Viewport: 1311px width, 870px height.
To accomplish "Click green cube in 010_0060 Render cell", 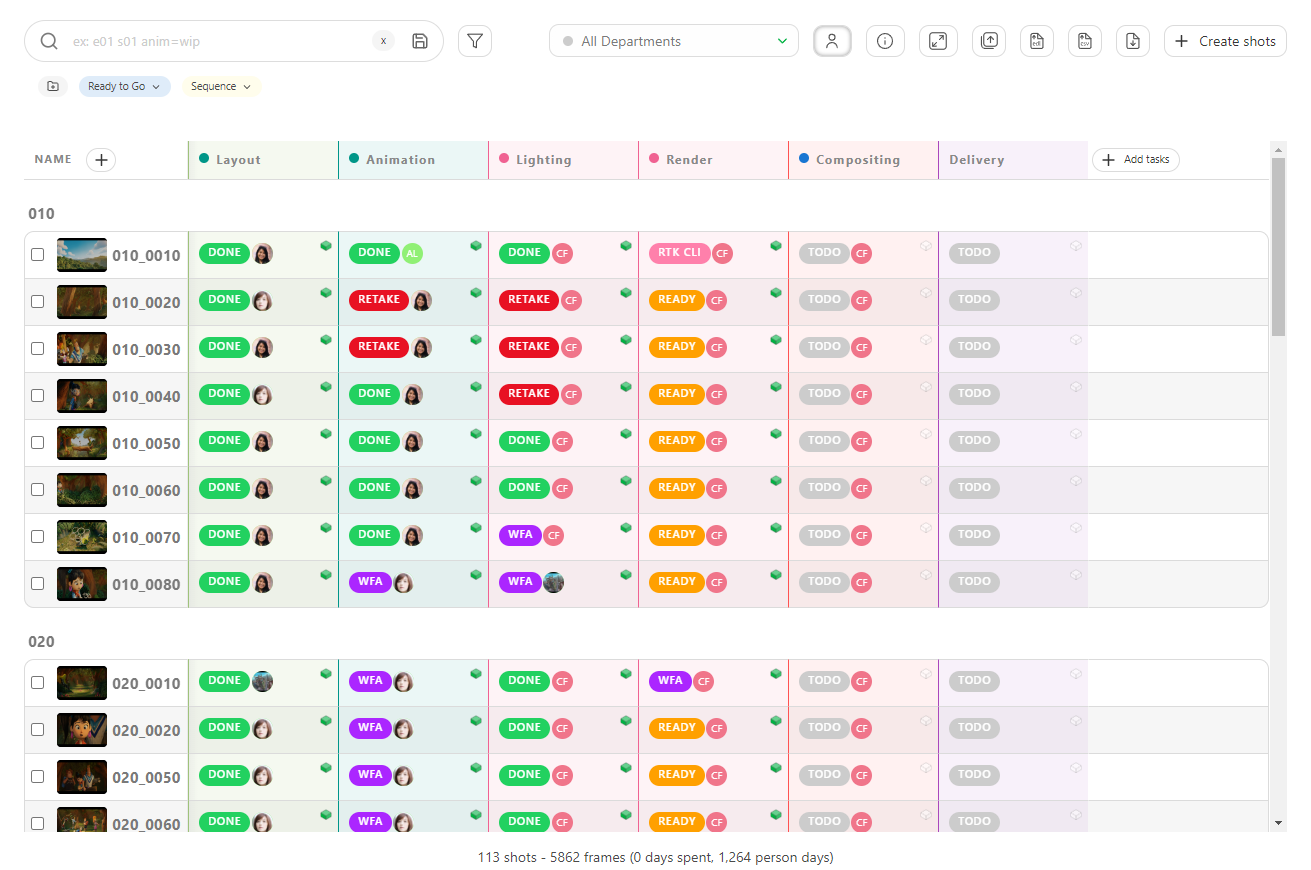I will pyautogui.click(x=776, y=480).
